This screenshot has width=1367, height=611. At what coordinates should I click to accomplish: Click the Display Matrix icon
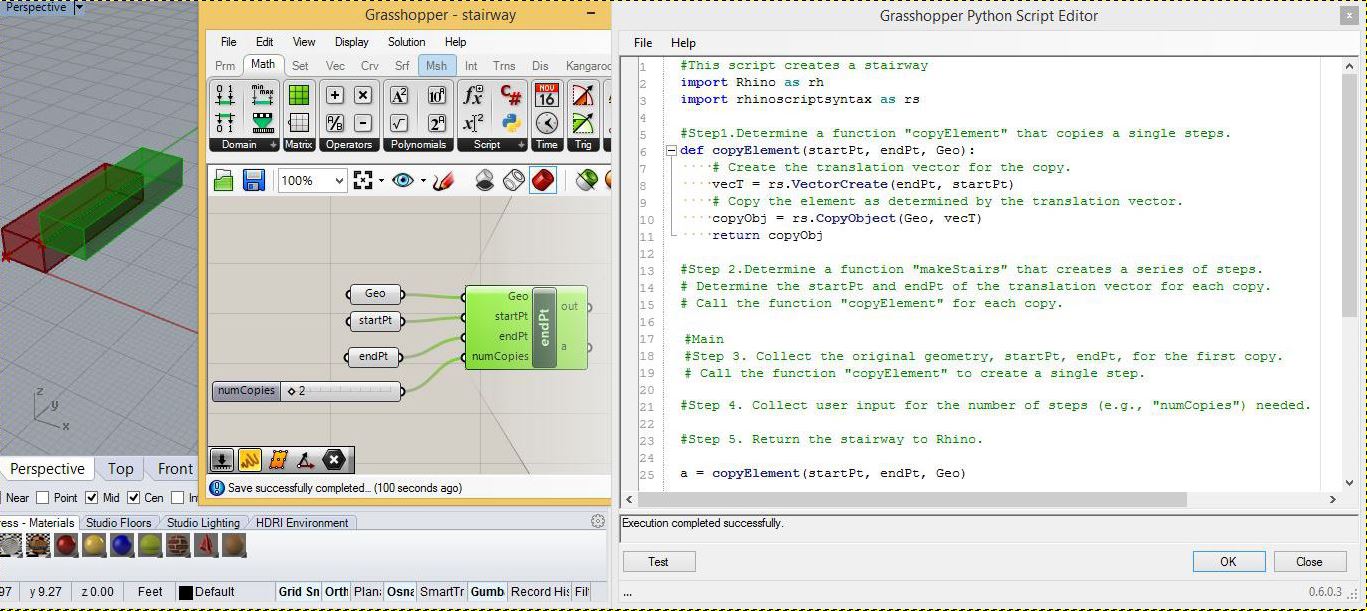[298, 123]
